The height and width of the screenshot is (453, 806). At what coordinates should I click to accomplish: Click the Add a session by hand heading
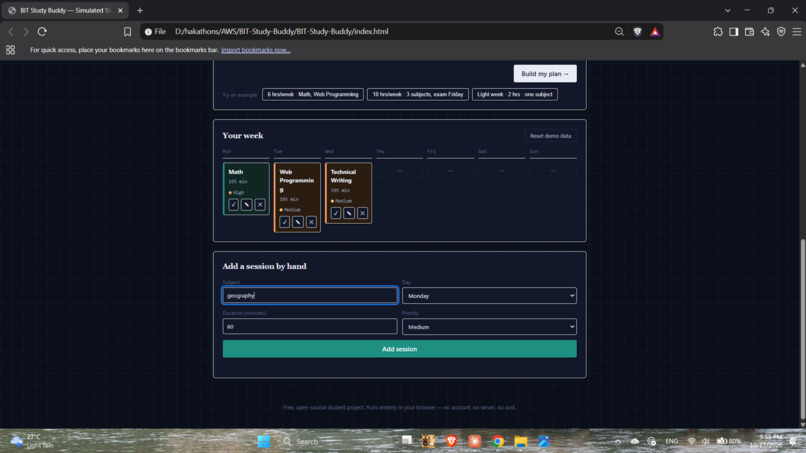click(264, 266)
